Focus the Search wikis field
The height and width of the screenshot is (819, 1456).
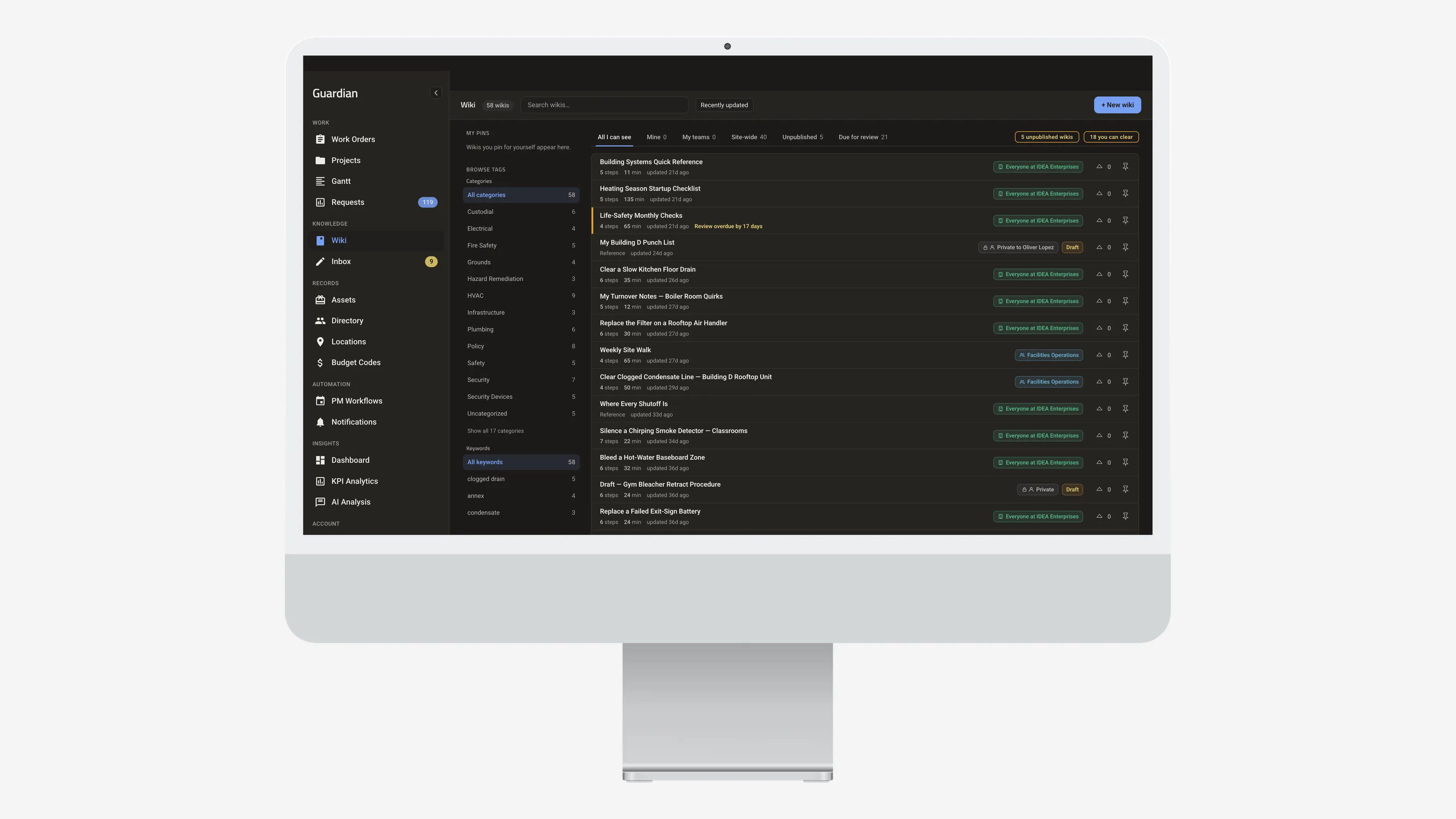click(604, 105)
